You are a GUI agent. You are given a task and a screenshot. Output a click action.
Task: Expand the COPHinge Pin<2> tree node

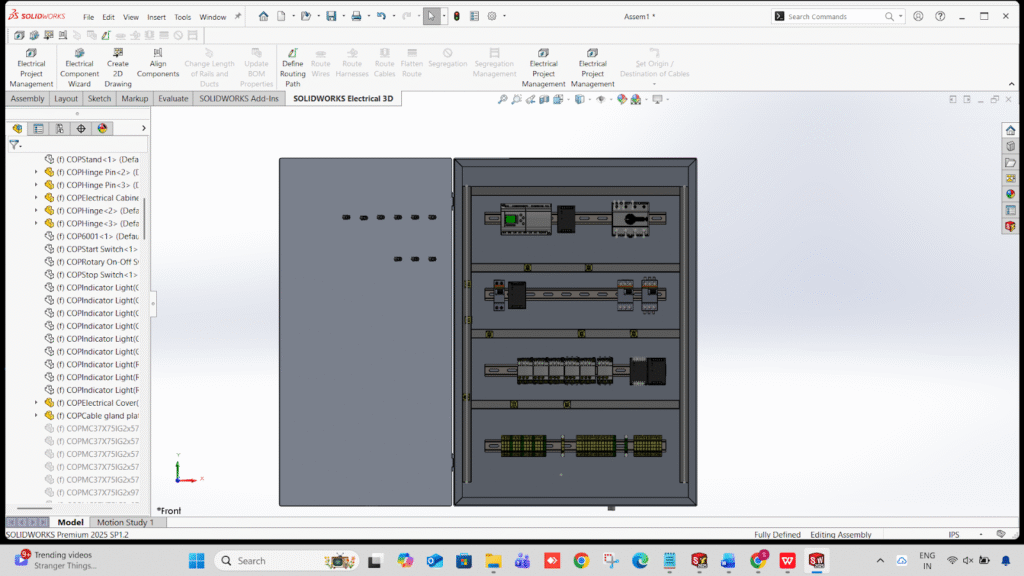tap(37, 172)
